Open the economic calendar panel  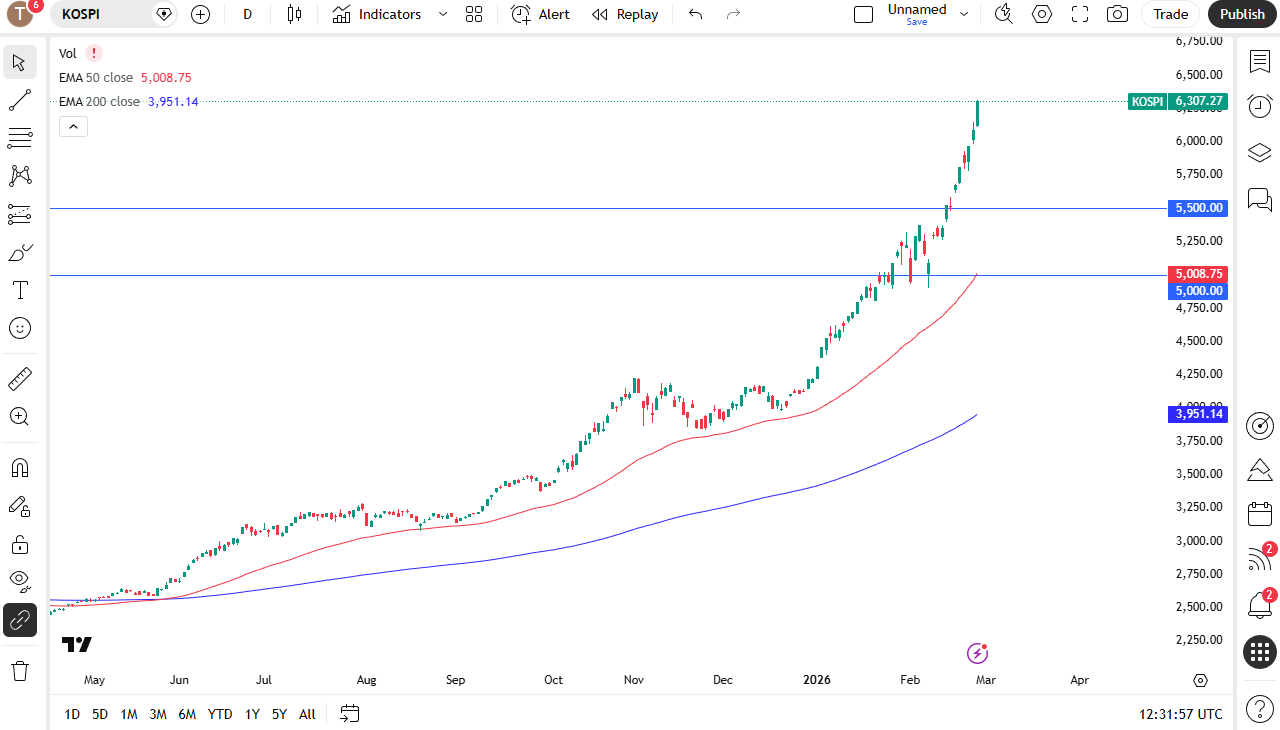(x=1260, y=515)
